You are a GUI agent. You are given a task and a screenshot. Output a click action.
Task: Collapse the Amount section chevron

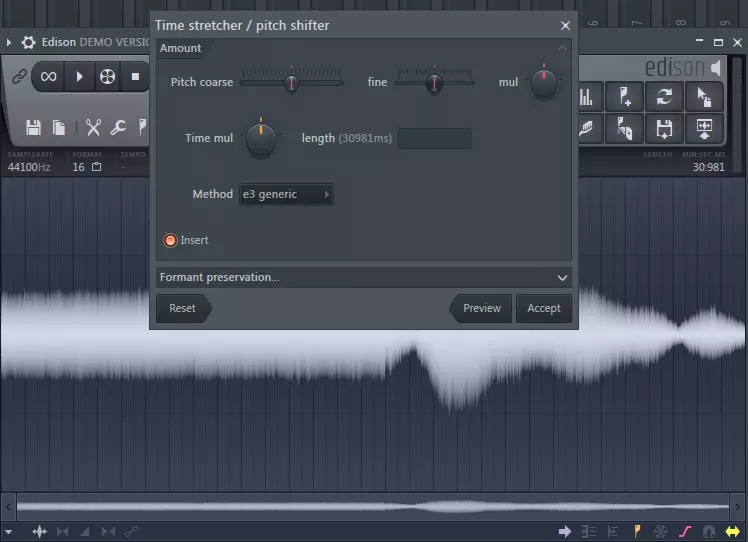point(562,48)
